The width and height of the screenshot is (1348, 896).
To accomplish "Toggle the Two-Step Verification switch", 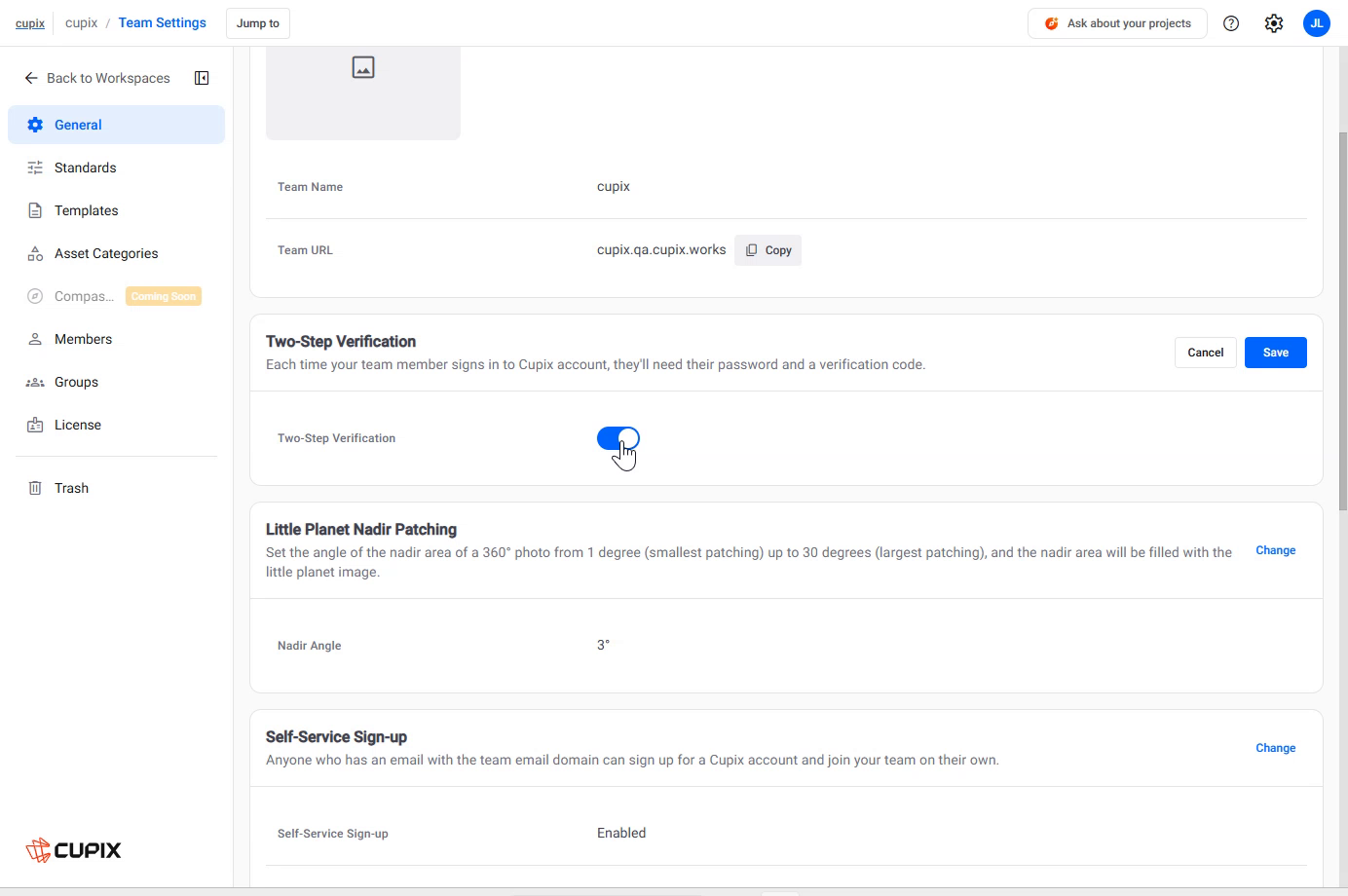I will tap(618, 438).
